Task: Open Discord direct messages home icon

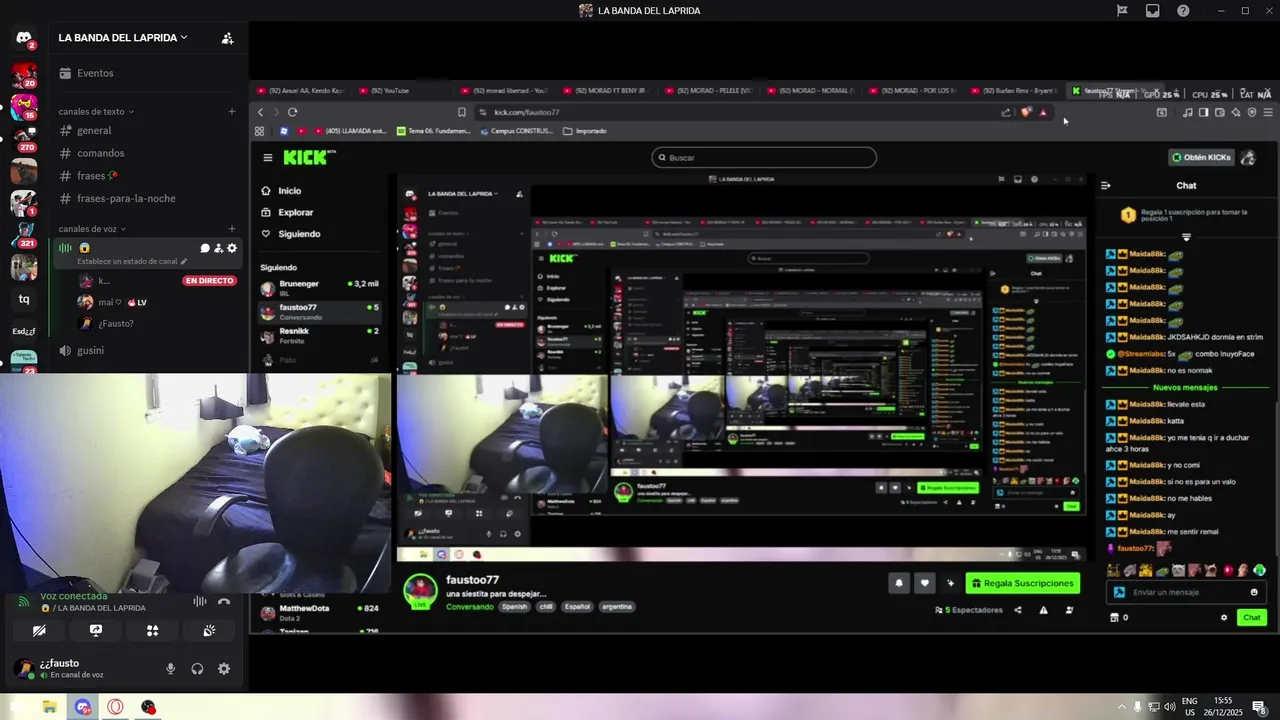Action: 24,38
